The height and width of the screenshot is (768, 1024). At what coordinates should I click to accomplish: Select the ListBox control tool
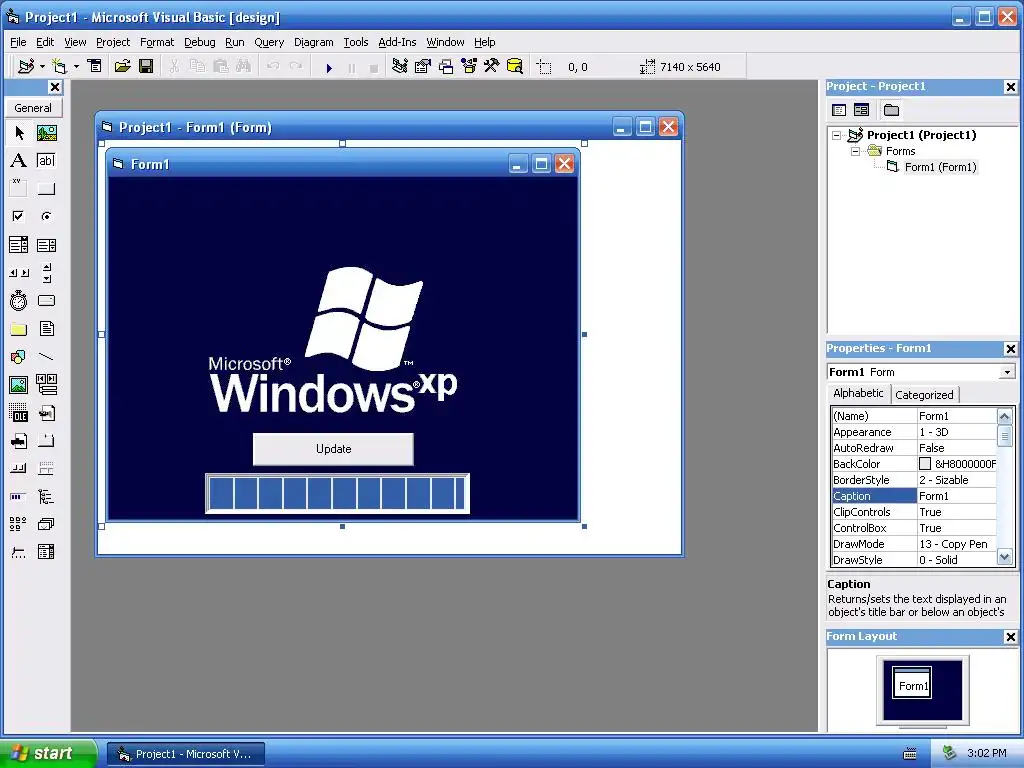pyautogui.click(x=46, y=245)
